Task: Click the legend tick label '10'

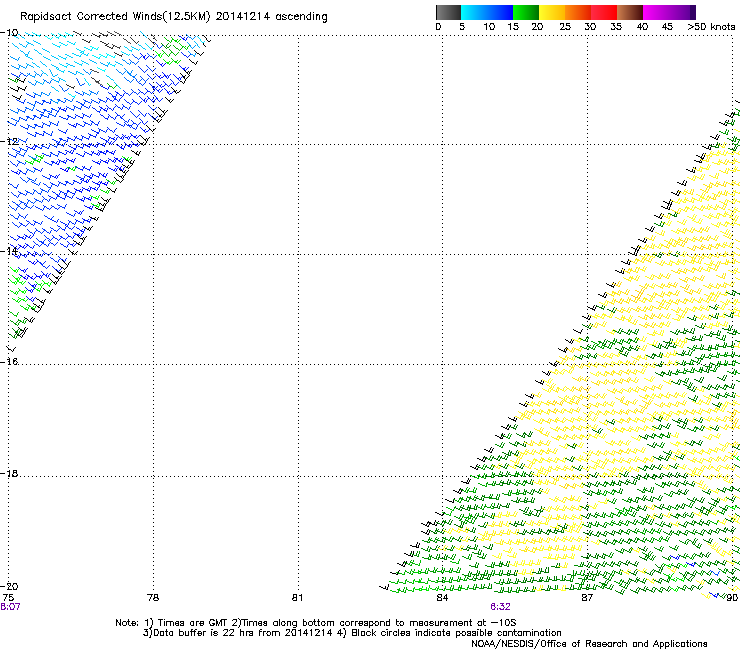Action: [489, 27]
